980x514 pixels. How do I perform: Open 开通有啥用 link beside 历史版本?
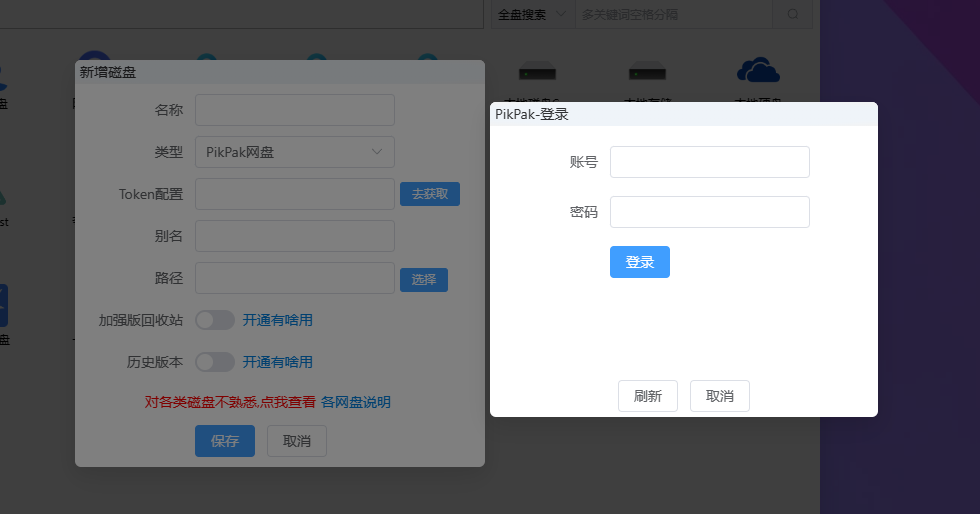pyautogui.click(x=278, y=362)
